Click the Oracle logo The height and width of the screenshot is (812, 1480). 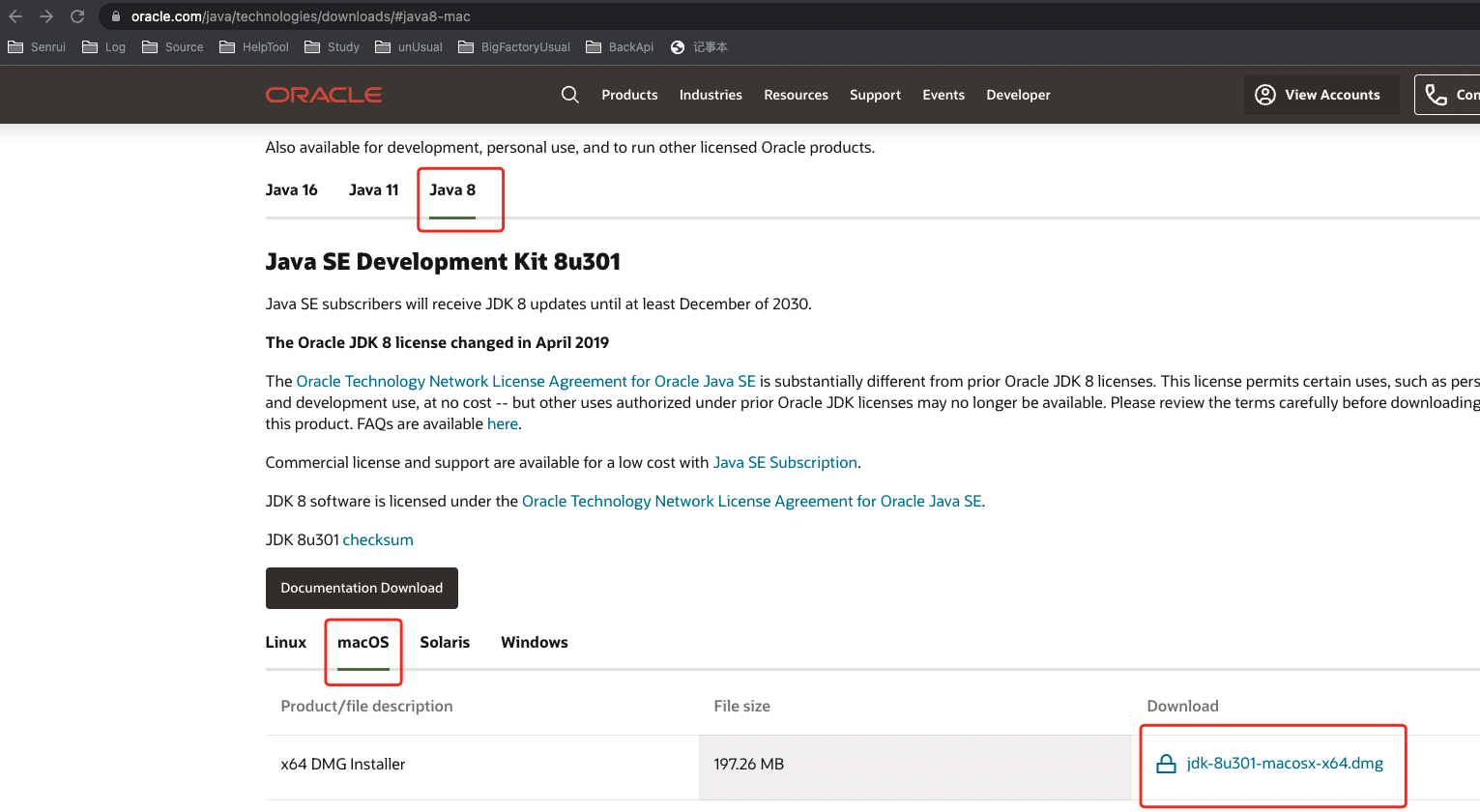coord(324,95)
